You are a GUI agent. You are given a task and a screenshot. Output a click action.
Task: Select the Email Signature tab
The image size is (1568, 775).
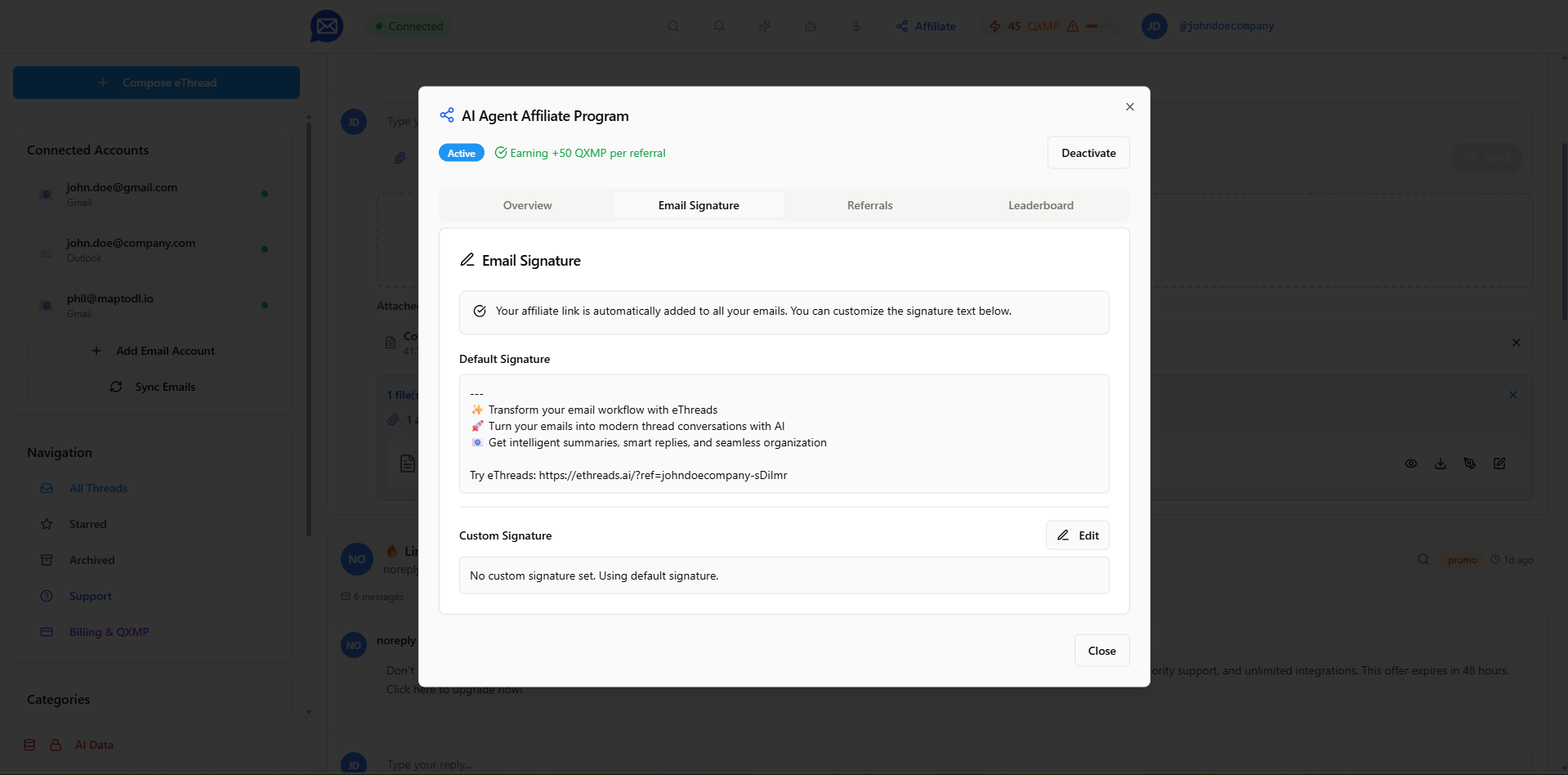pos(699,205)
